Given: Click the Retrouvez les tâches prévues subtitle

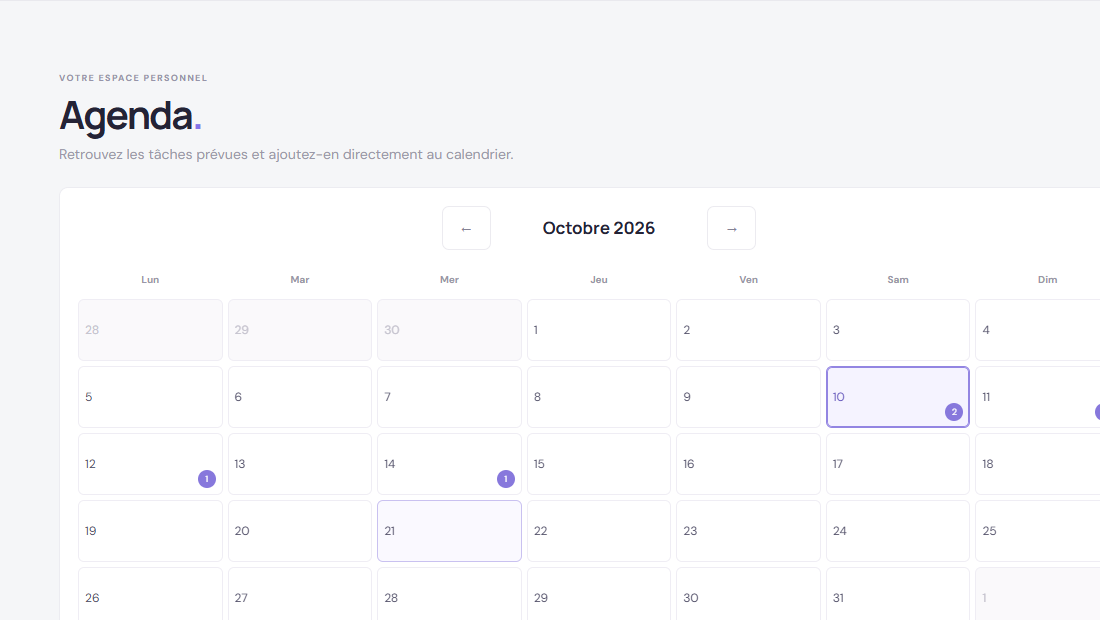Looking at the screenshot, I should (x=286, y=154).
